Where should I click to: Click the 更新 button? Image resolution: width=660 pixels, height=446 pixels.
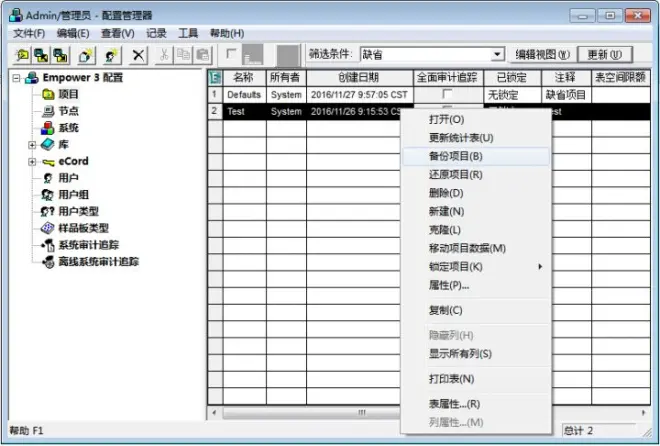(604, 55)
